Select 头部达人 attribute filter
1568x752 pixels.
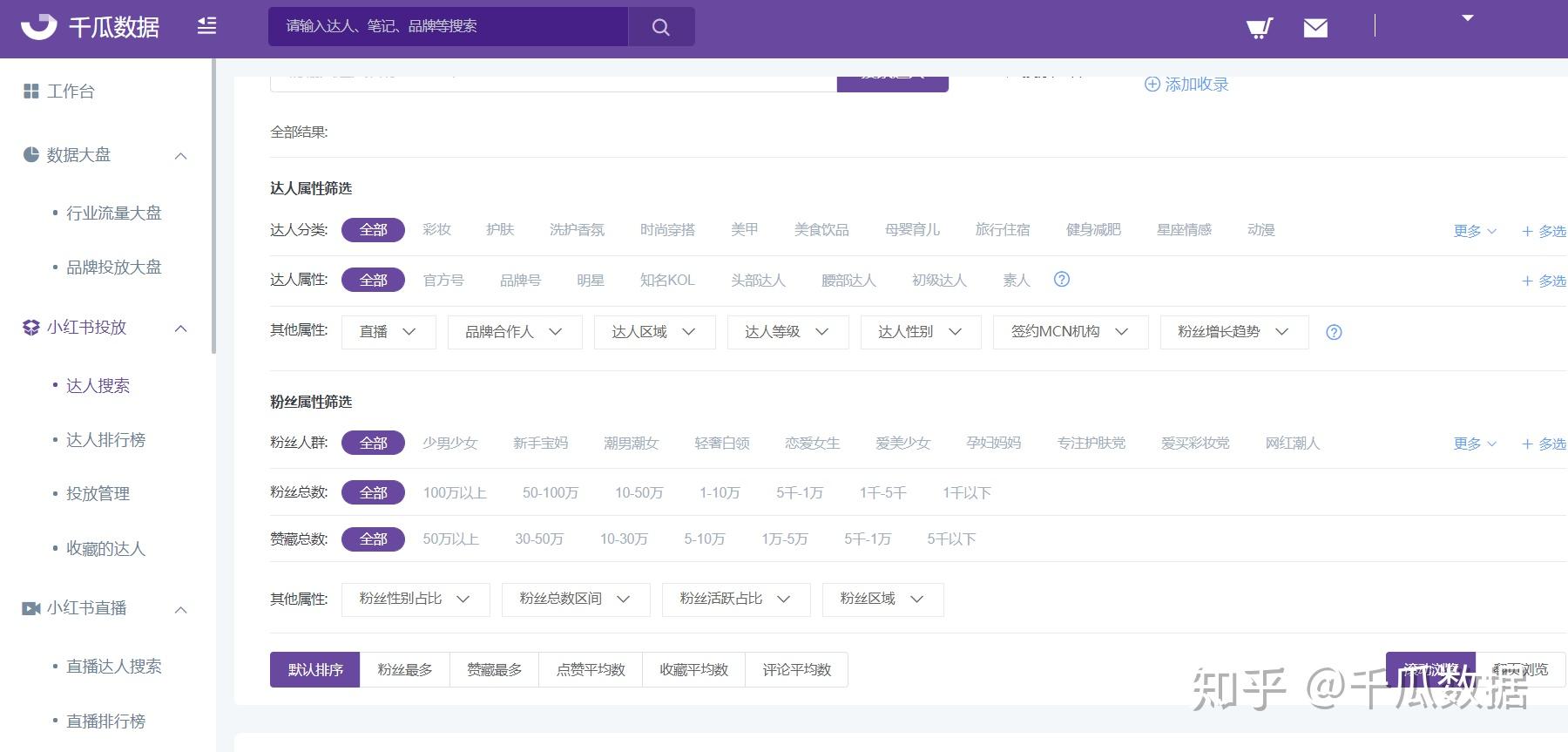click(758, 280)
